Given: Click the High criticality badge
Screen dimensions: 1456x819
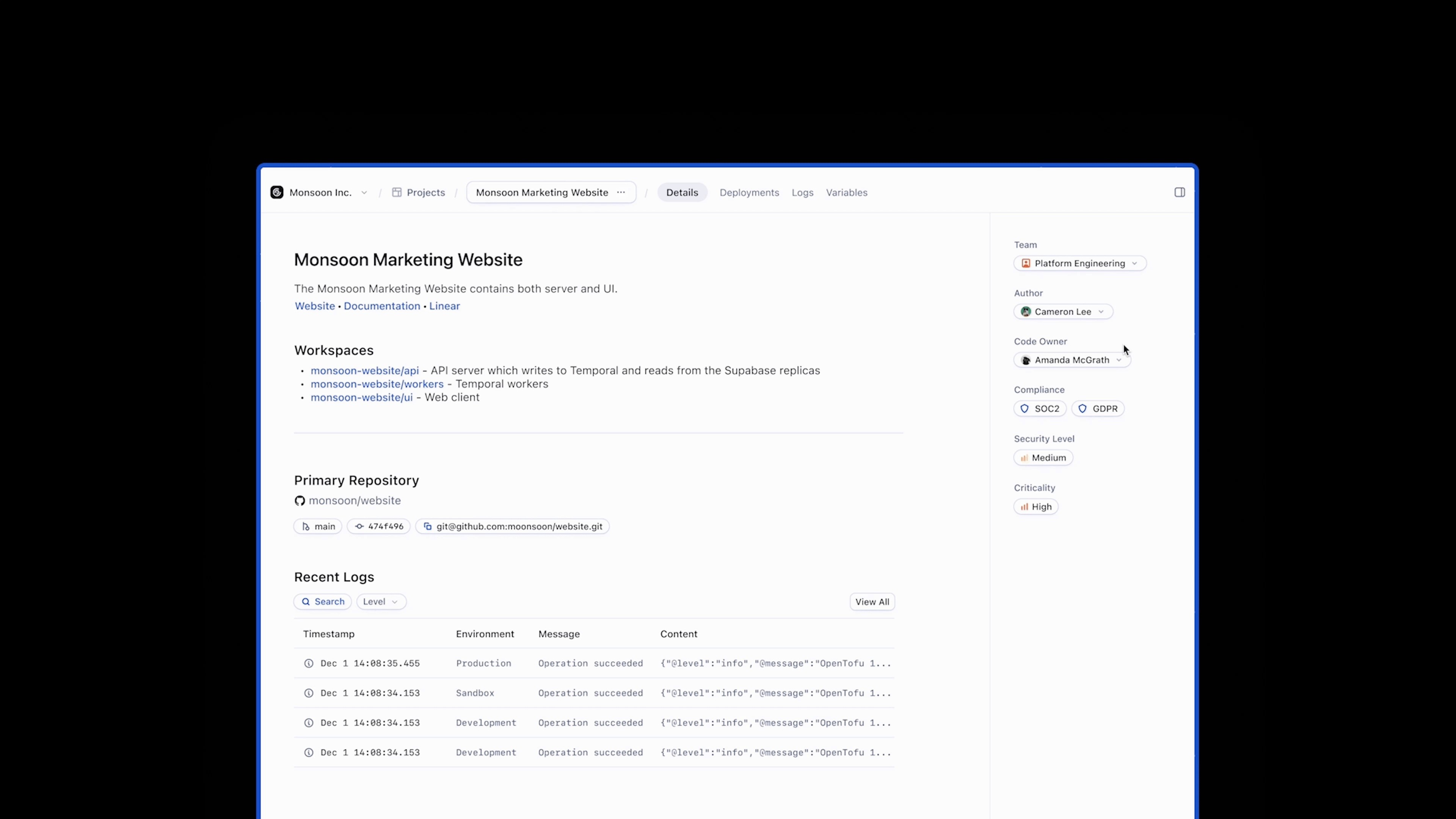Looking at the screenshot, I should click(x=1036, y=507).
